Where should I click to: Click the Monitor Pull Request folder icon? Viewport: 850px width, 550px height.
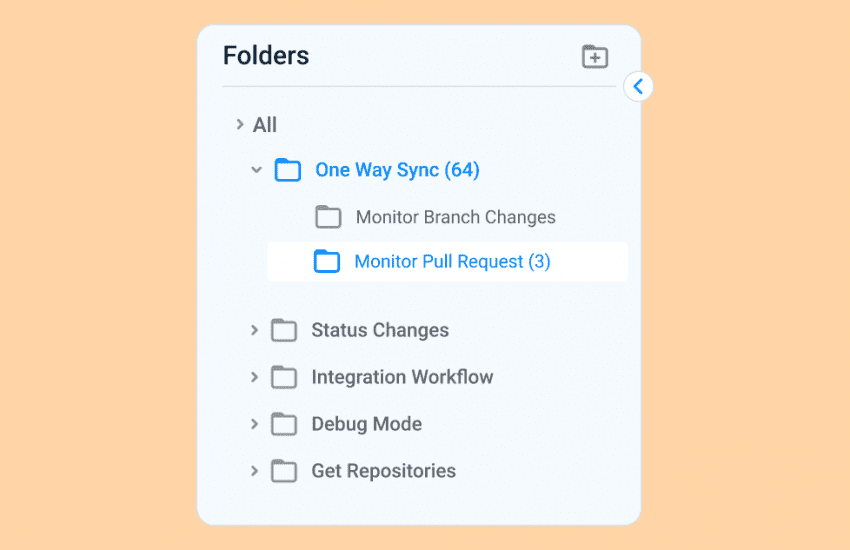click(327, 262)
